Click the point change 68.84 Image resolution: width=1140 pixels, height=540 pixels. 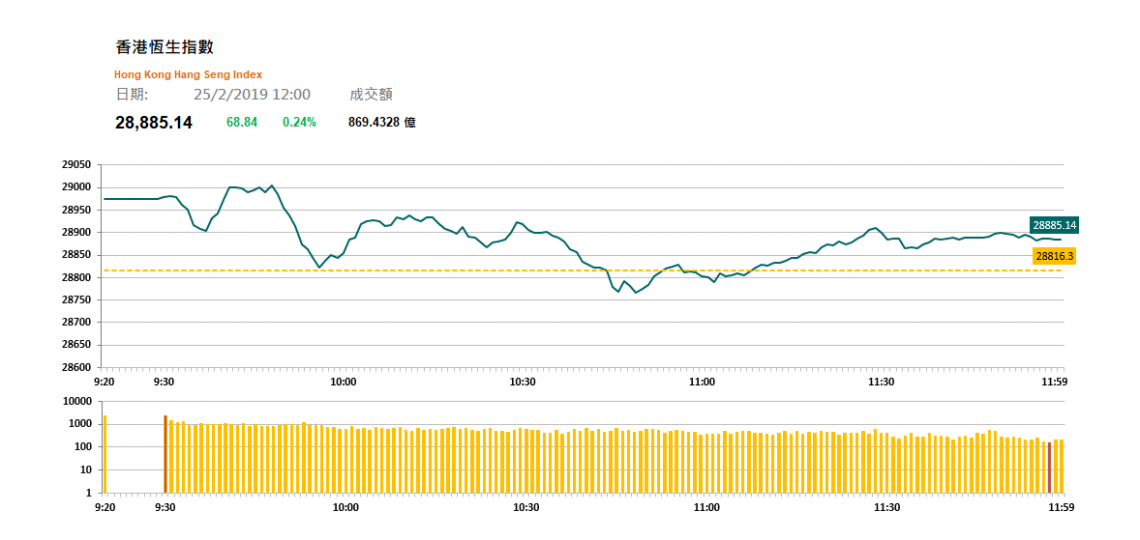tap(242, 122)
